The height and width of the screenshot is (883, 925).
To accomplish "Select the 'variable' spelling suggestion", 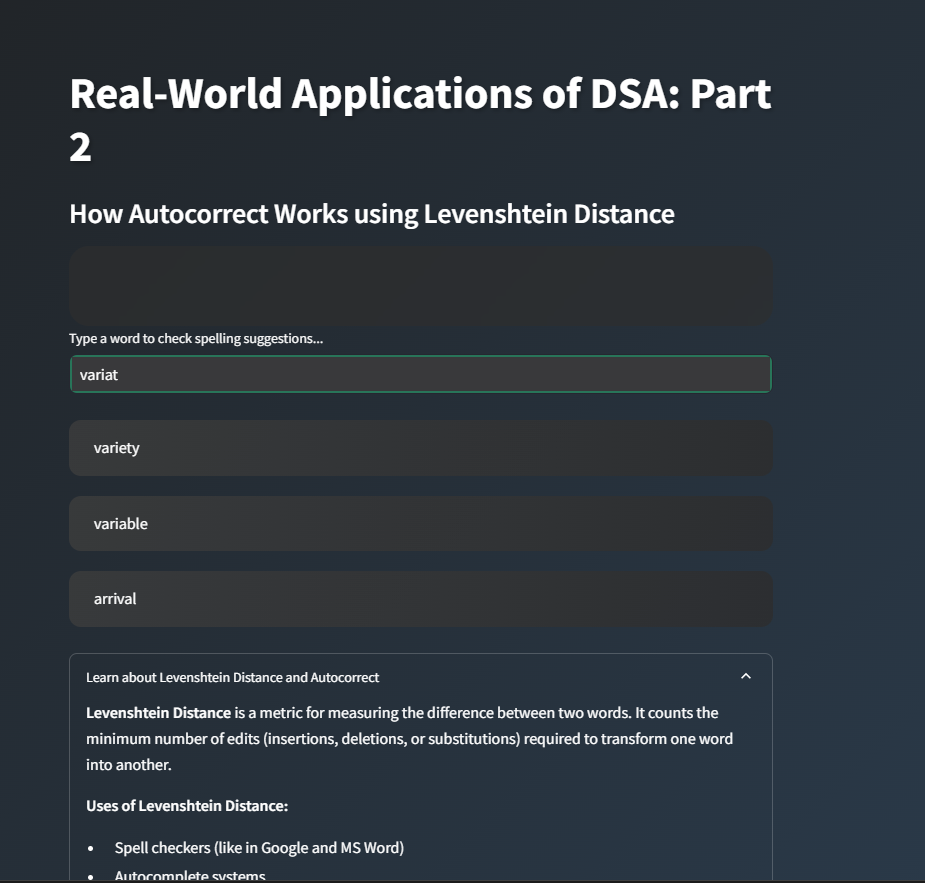I will coord(121,523).
